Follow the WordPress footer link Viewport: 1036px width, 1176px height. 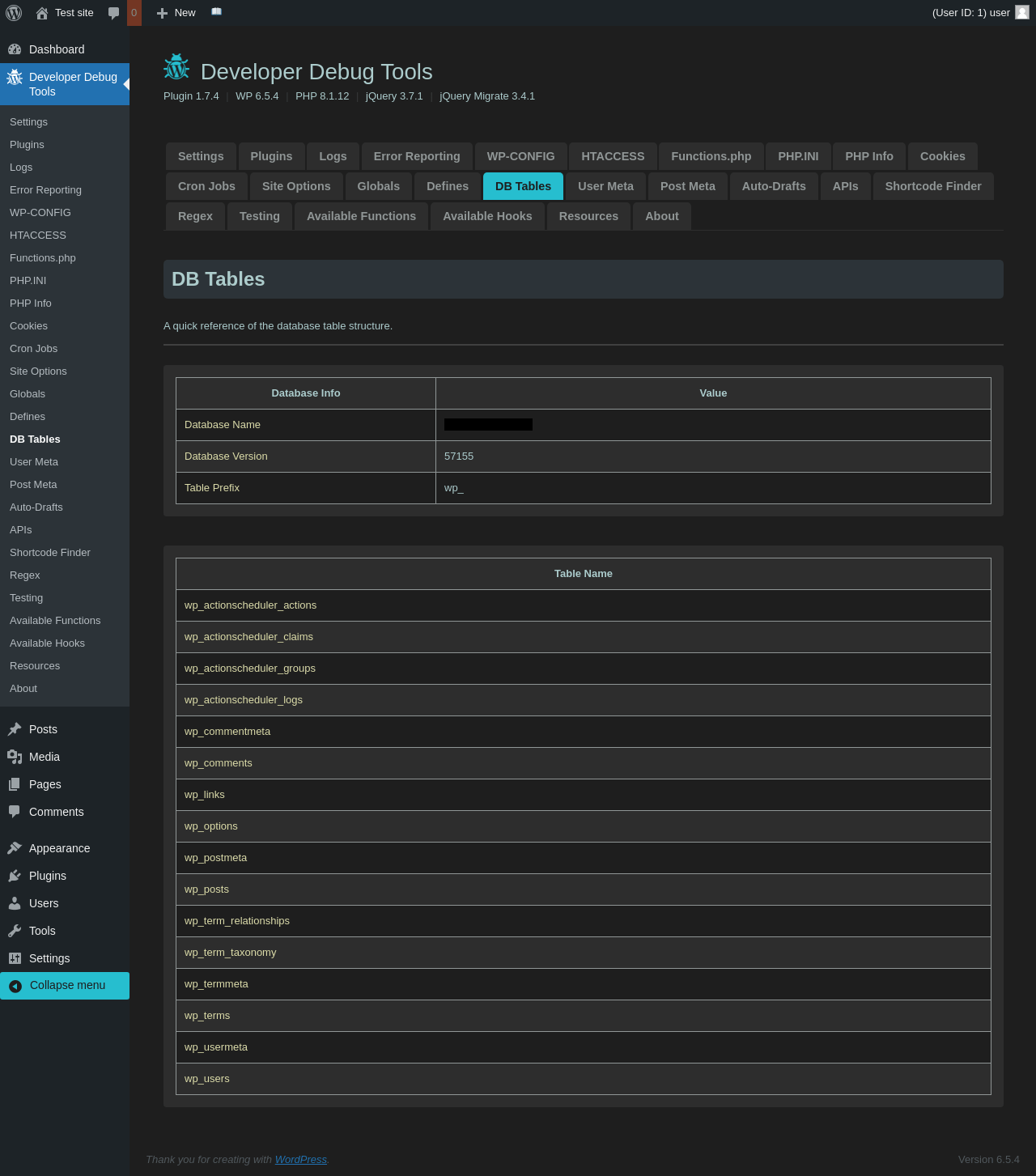(300, 1159)
